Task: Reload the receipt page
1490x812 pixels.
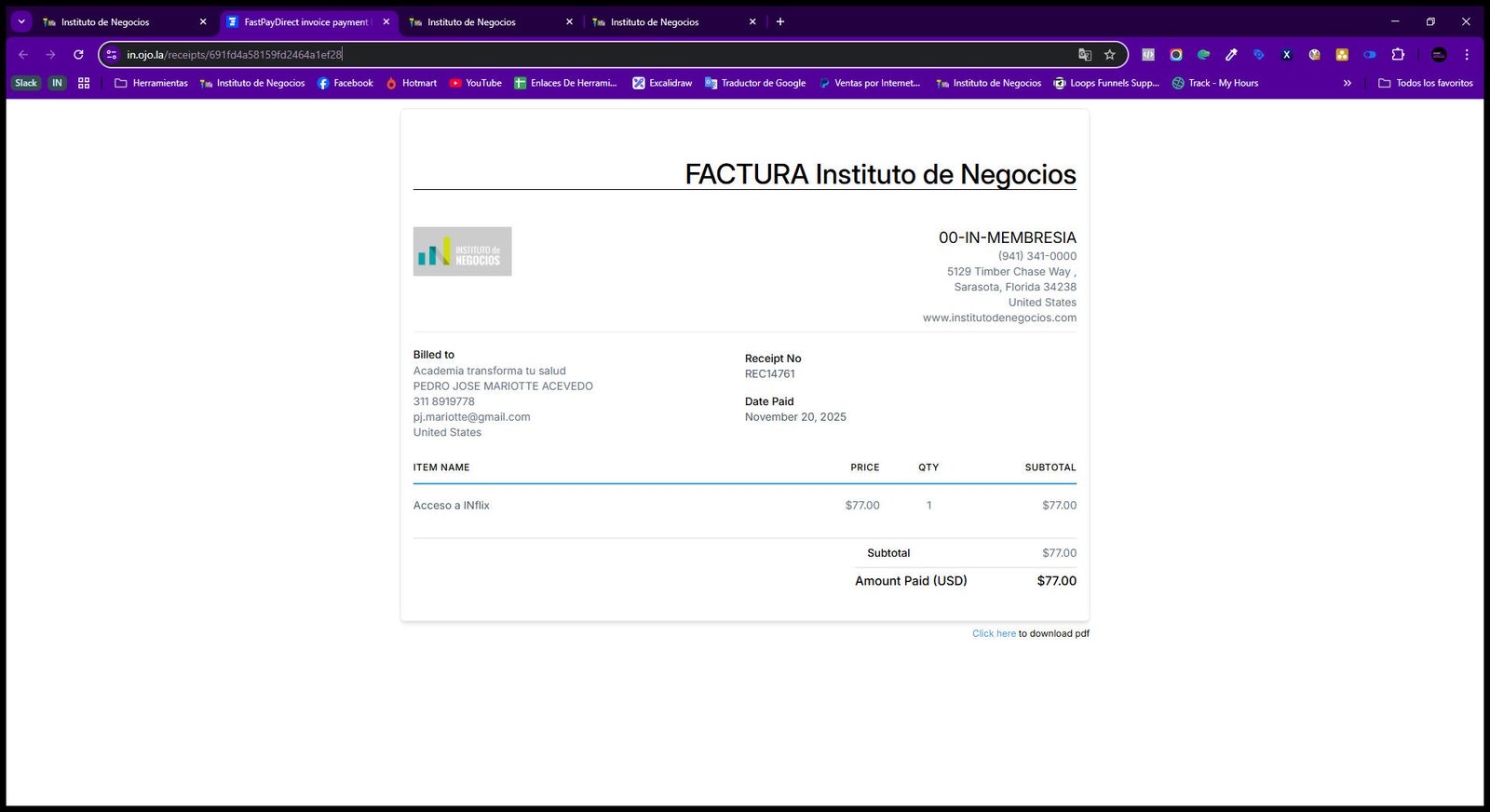Action: point(78,55)
